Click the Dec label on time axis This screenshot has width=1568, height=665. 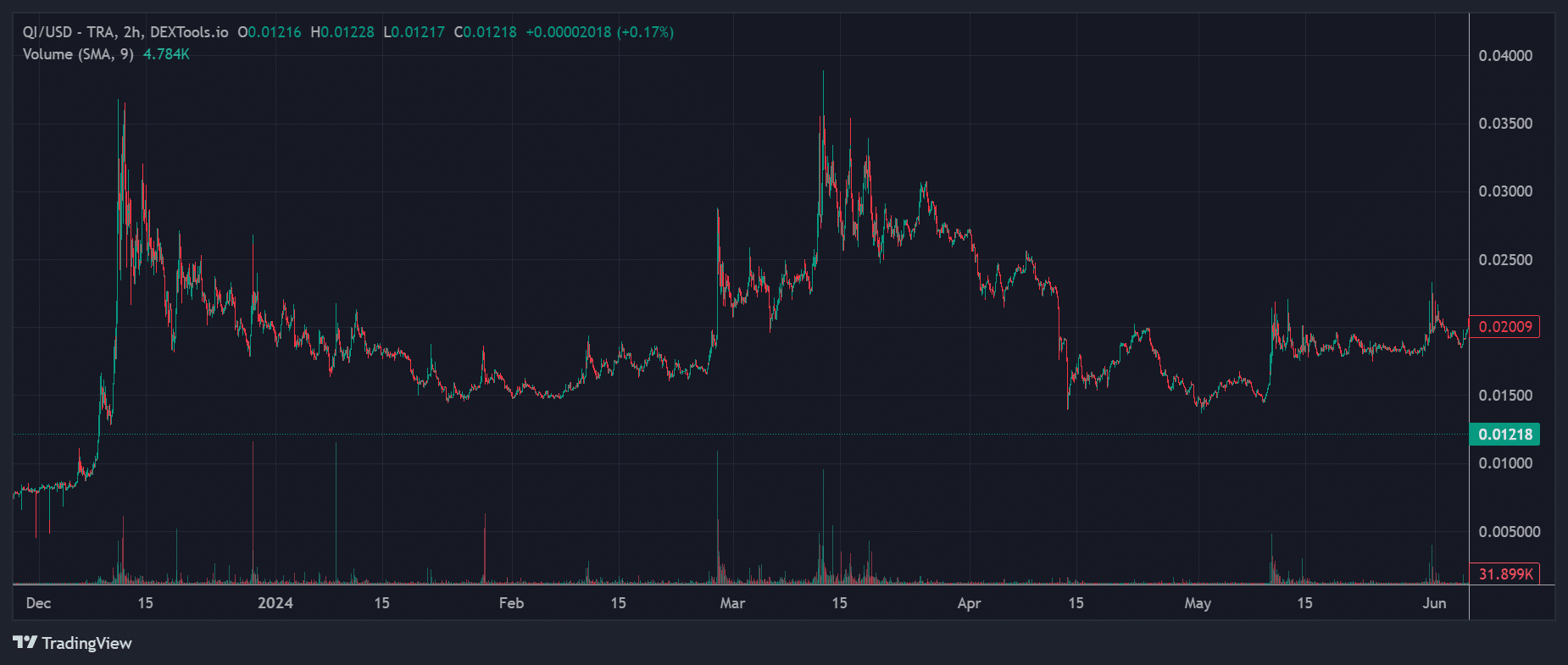click(x=39, y=603)
